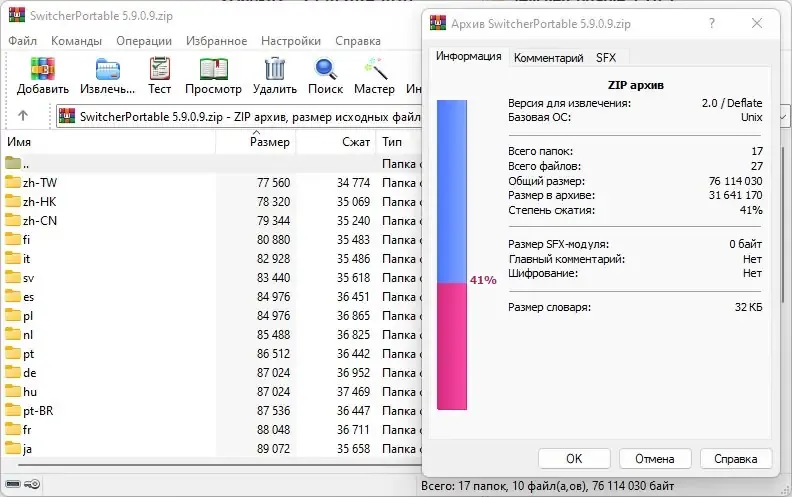Switch to the Комментарий tab
Image resolution: width=792 pixels, height=497 pixels.
[549, 58]
